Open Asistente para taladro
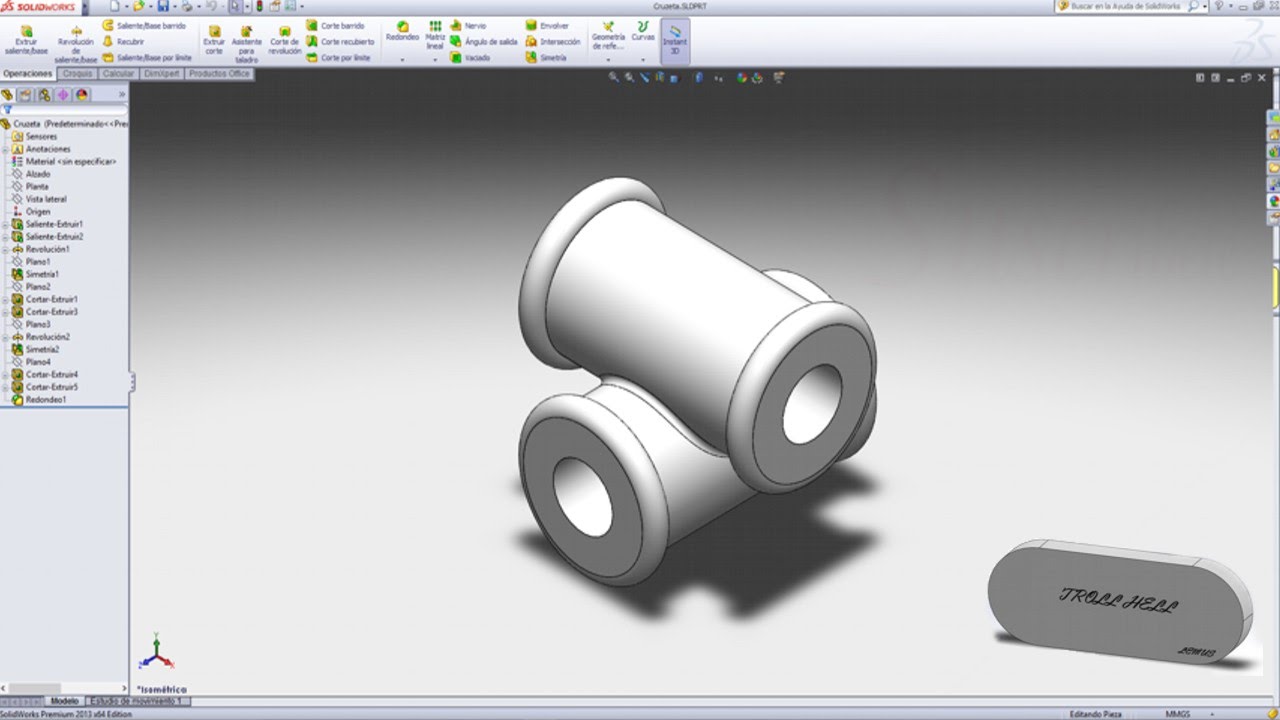The width and height of the screenshot is (1280, 720). pyautogui.click(x=246, y=44)
